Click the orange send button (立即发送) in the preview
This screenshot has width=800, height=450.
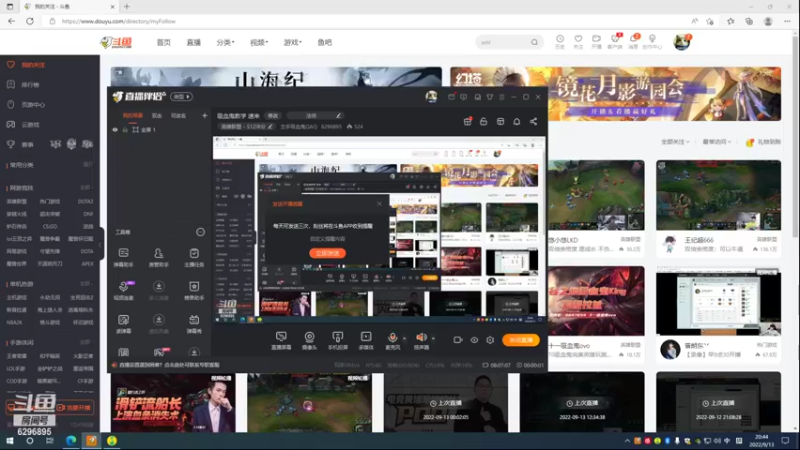pyautogui.click(x=327, y=253)
